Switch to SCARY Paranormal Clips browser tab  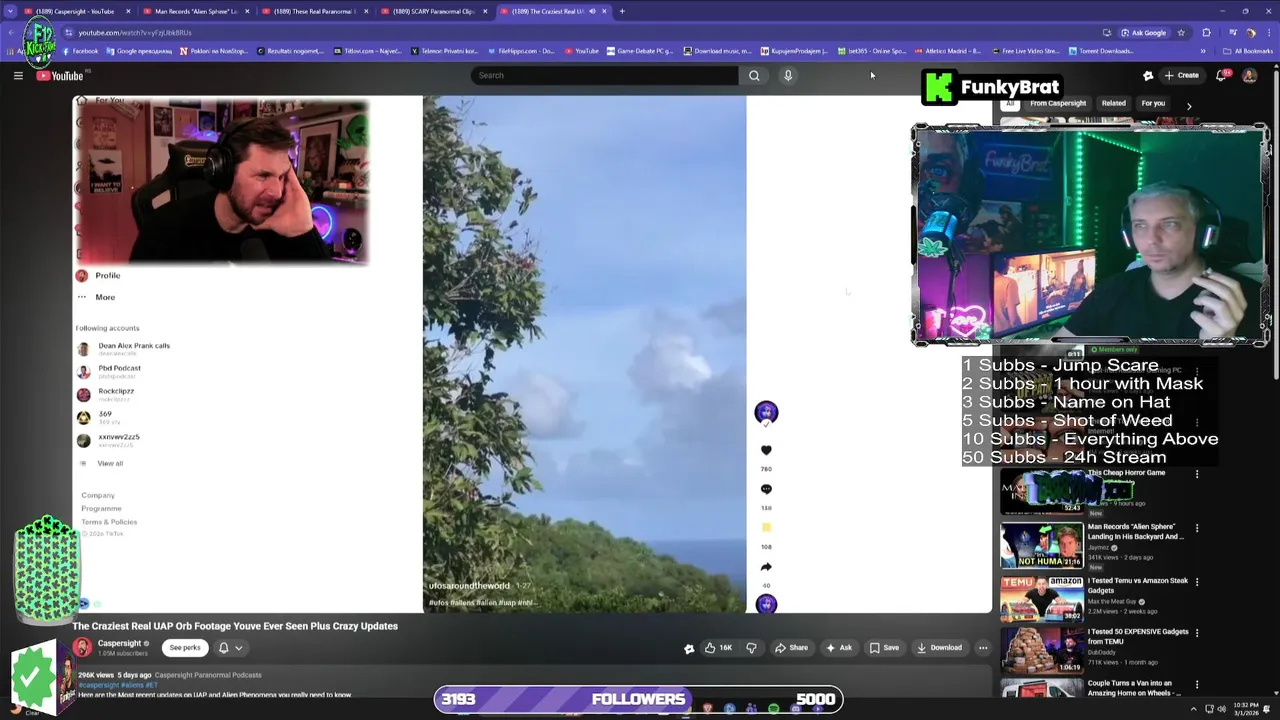tap(432, 11)
